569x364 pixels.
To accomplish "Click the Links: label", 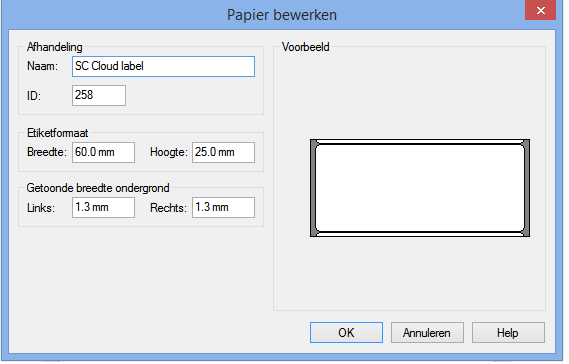I will [x=41, y=208].
